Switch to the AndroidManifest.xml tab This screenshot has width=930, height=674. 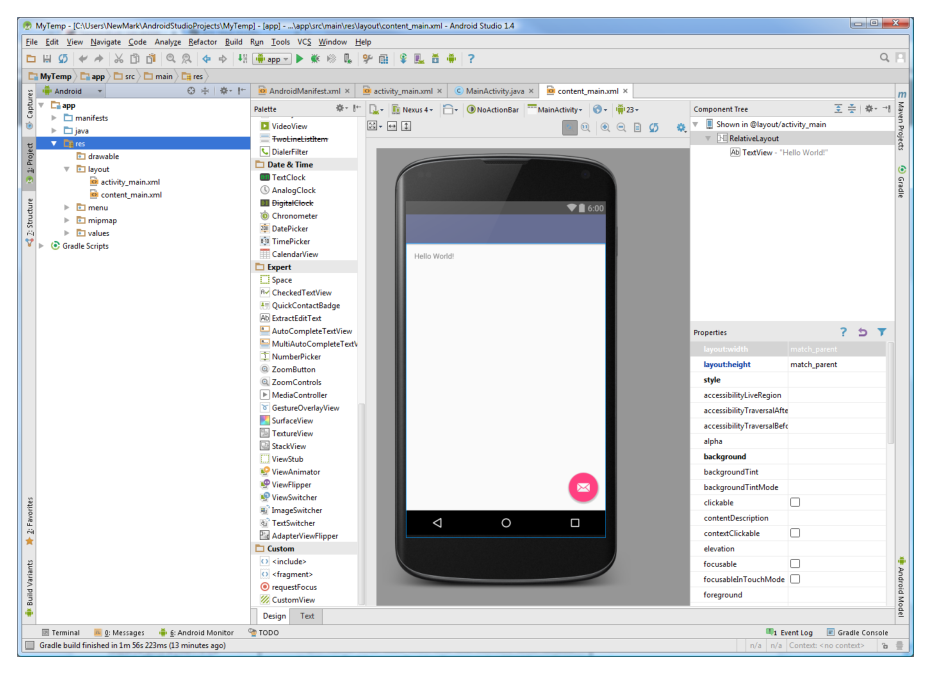304,91
